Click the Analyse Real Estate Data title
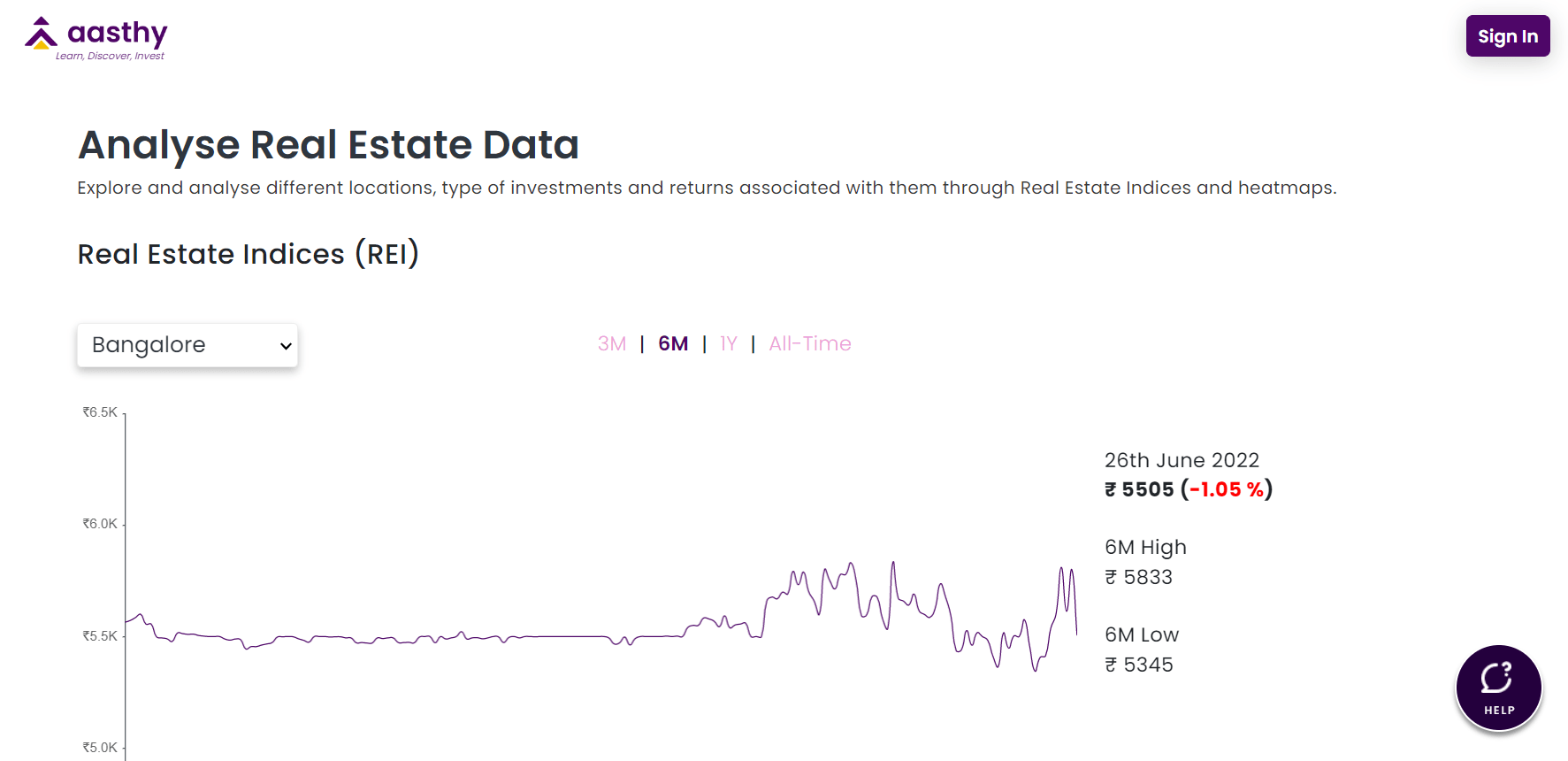The height and width of the screenshot is (761, 1568). tap(328, 144)
